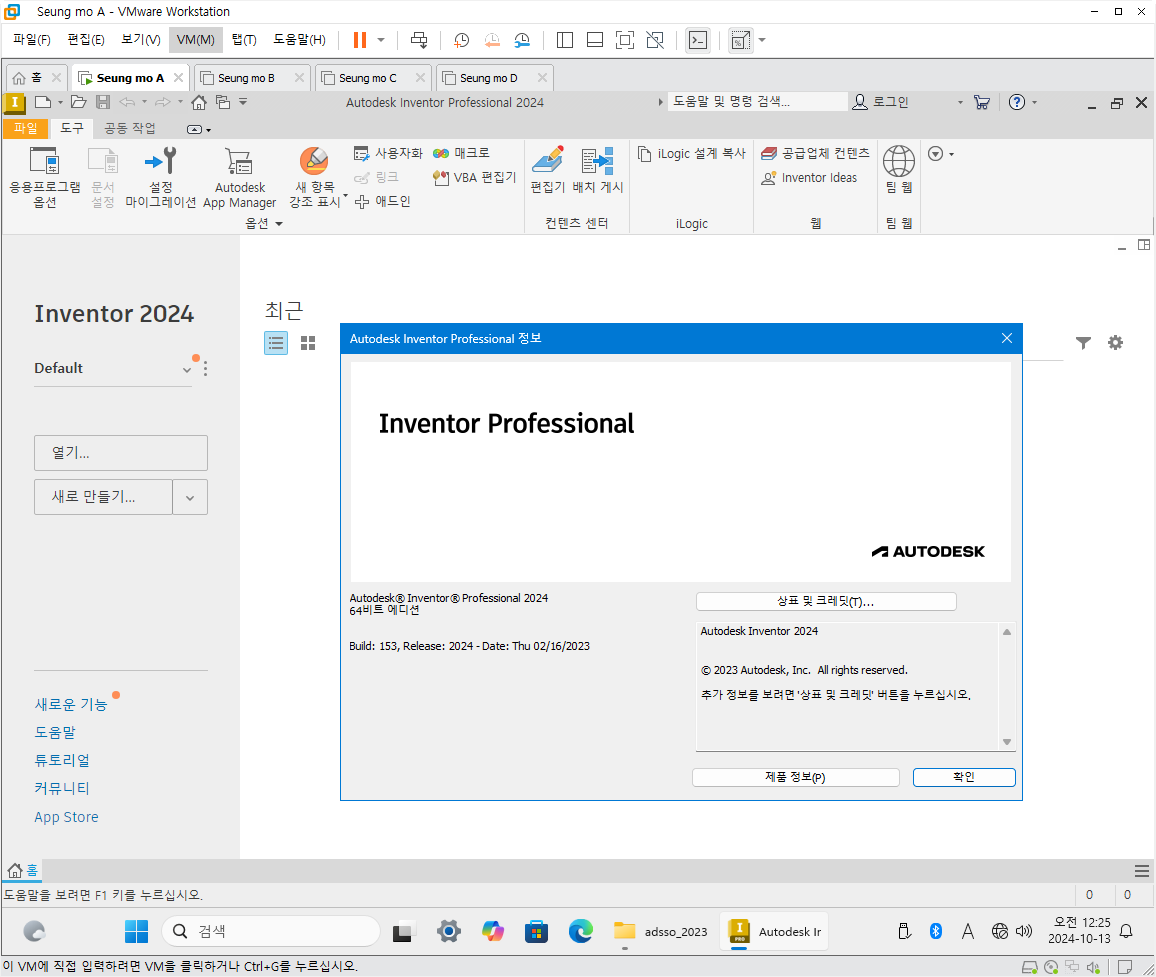Open the VMware power dropdown arrow
Screen dimensions: 1156x977
tap(381, 40)
